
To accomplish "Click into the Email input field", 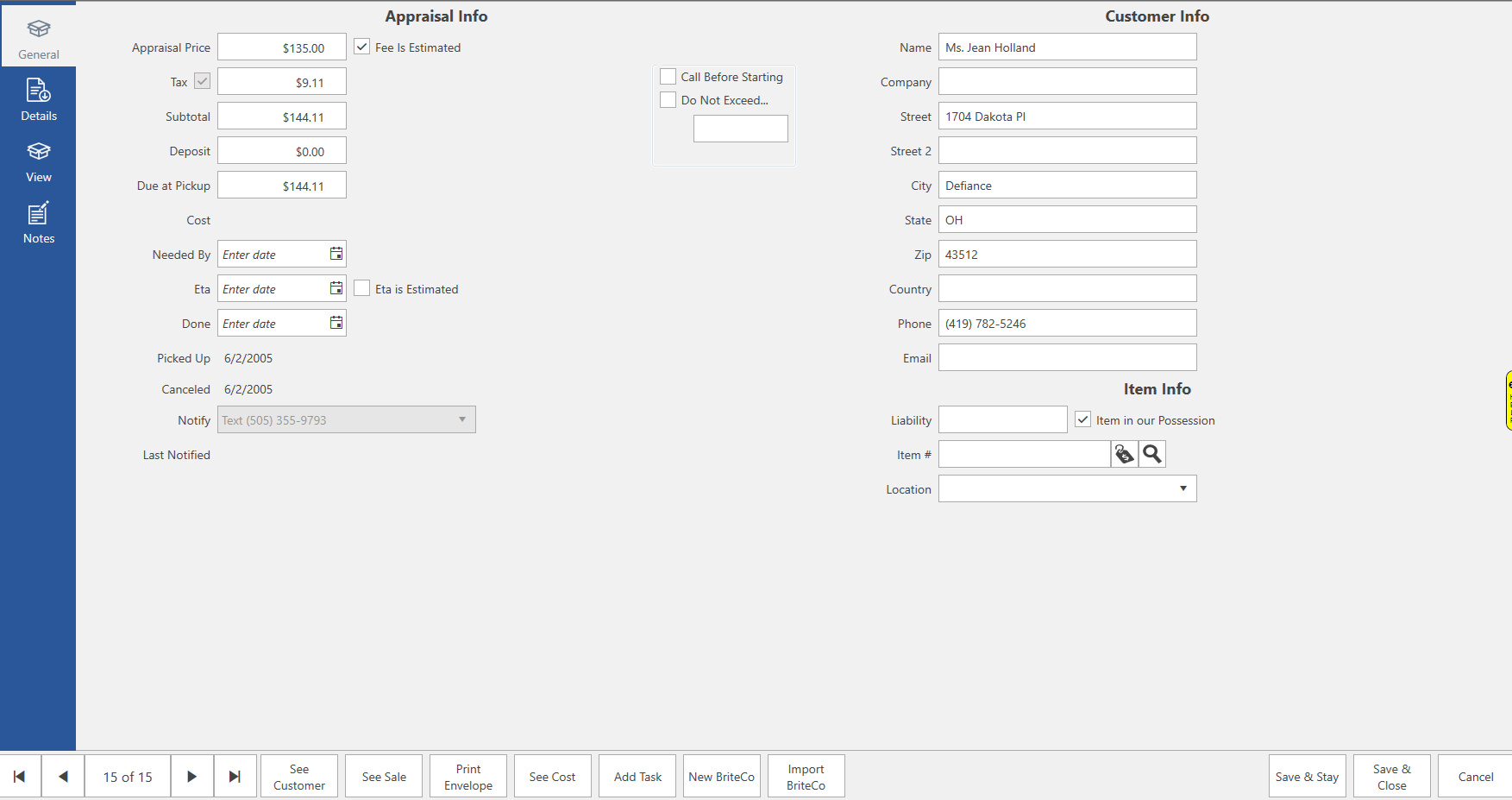I will [1067, 357].
